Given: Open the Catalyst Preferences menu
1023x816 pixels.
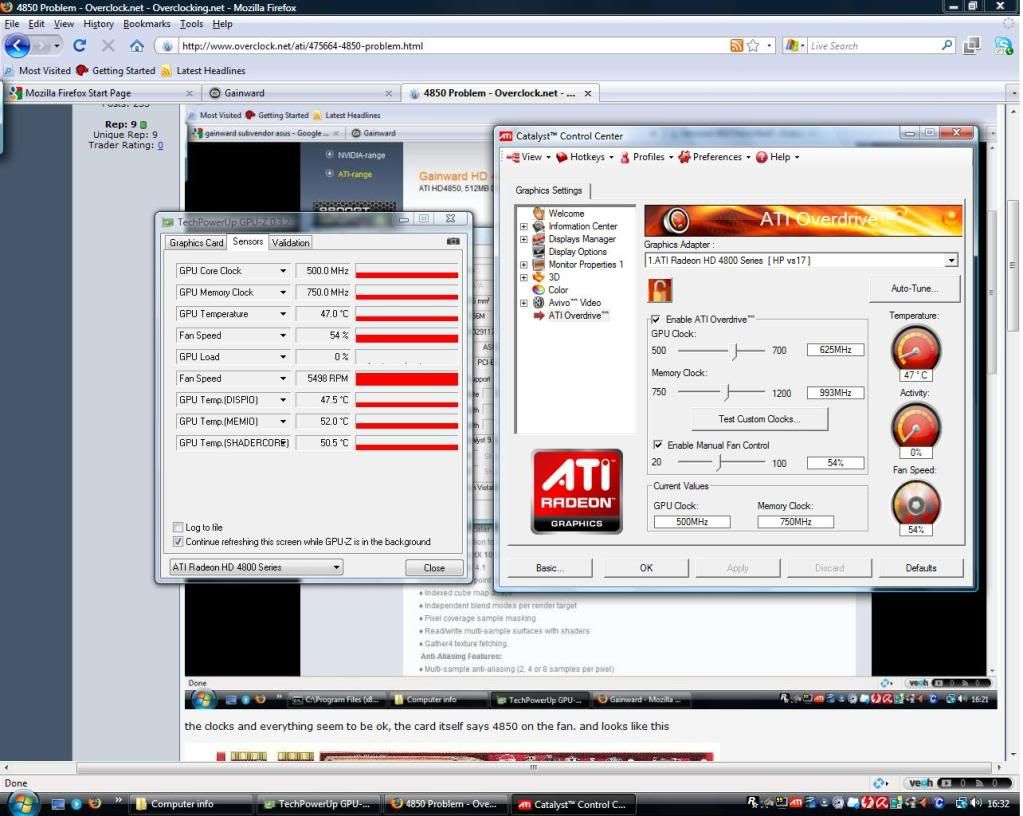Looking at the screenshot, I should coord(714,157).
